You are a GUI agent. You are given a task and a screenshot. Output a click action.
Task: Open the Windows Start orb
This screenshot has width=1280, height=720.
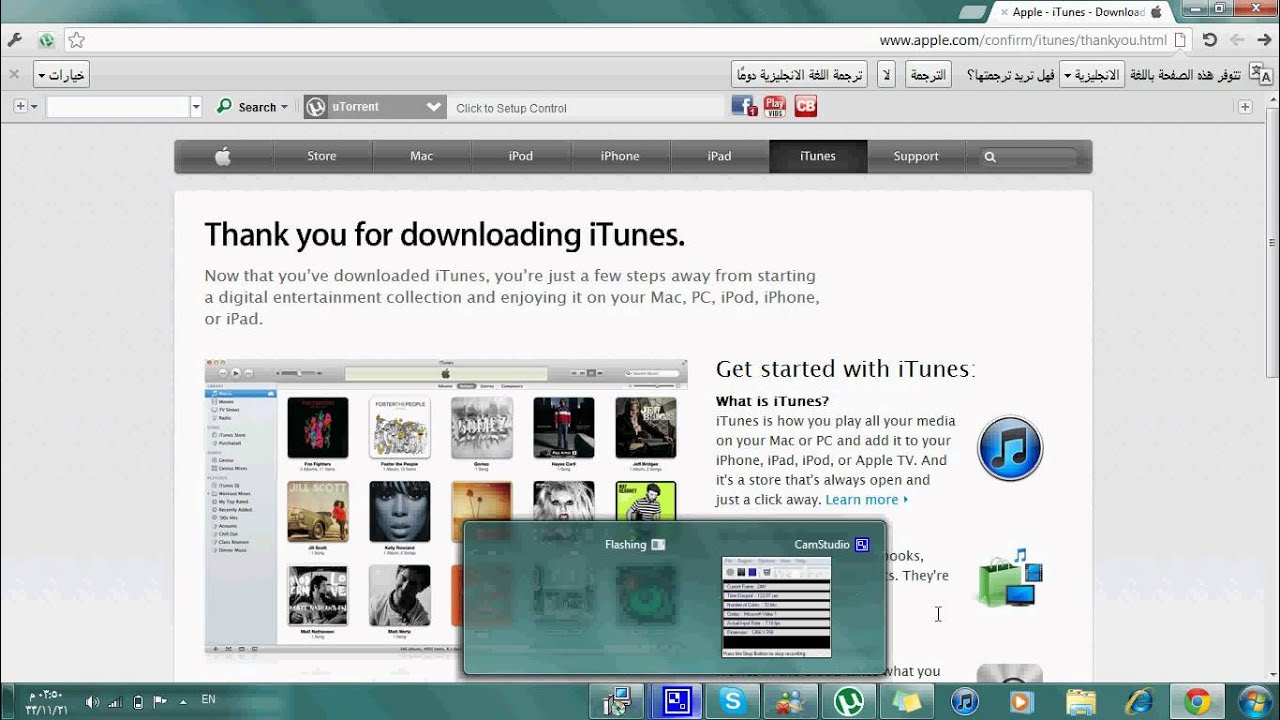tap(1254, 702)
